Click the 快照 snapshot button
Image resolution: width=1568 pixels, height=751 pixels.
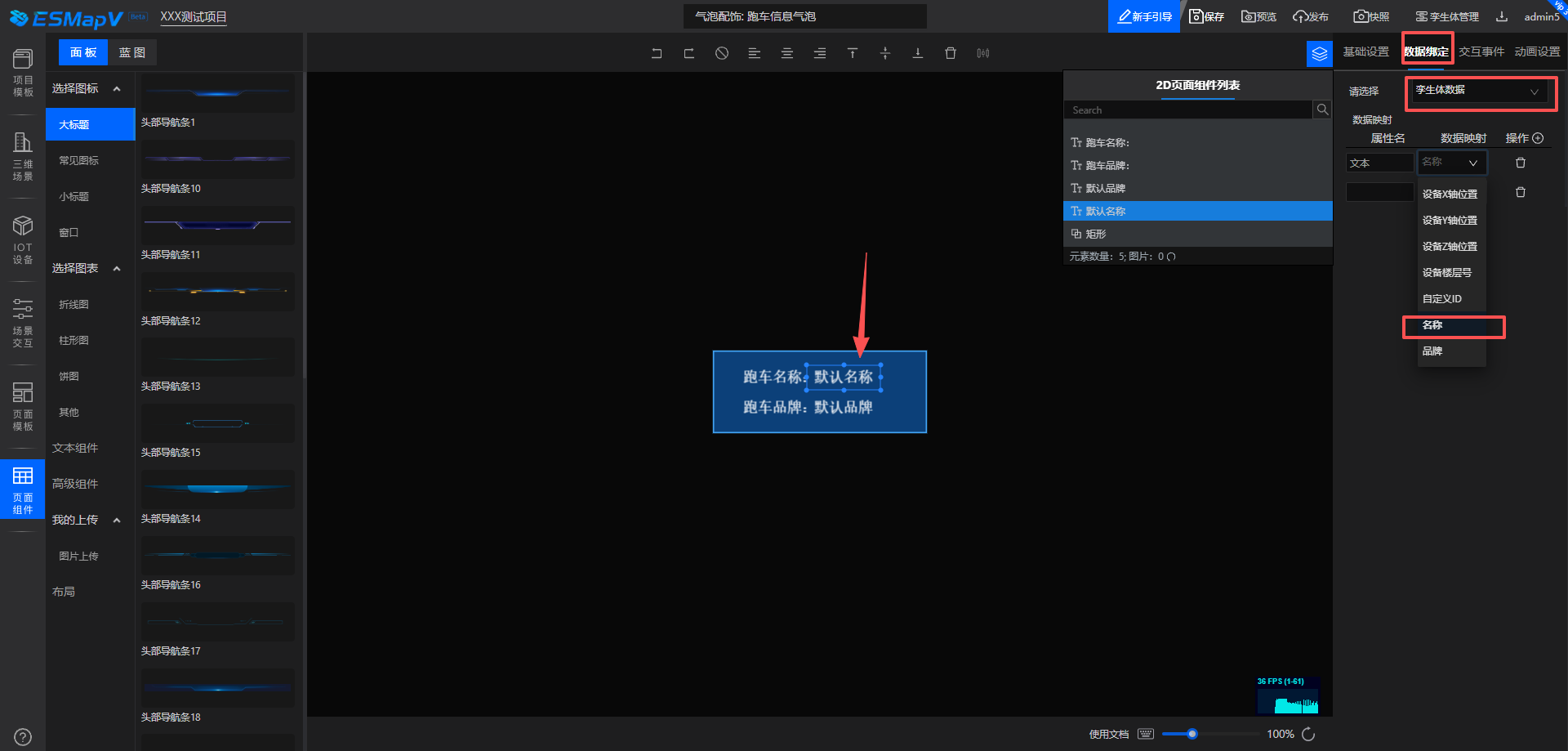1371,16
